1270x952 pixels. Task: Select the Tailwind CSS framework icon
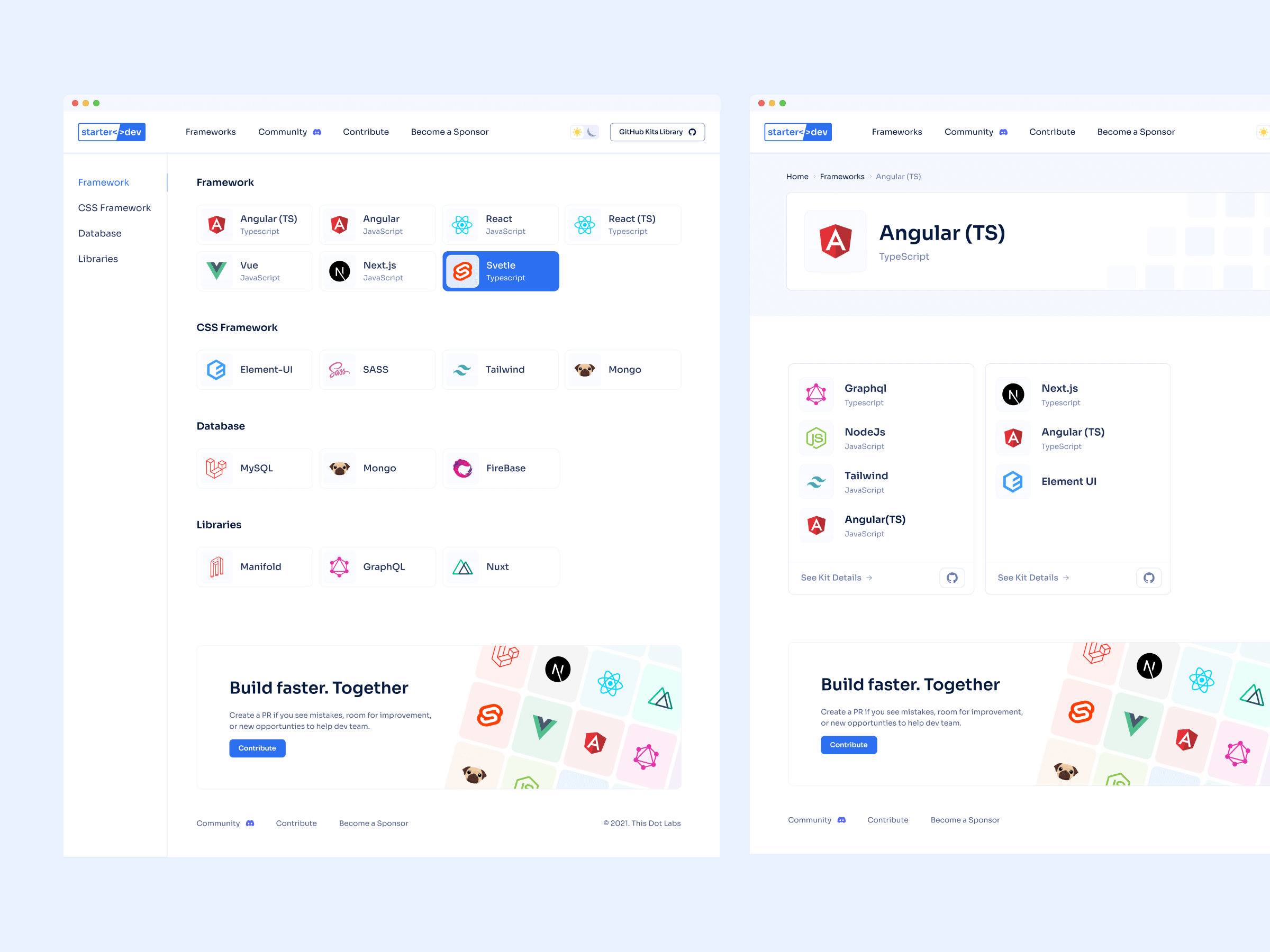coord(463,369)
